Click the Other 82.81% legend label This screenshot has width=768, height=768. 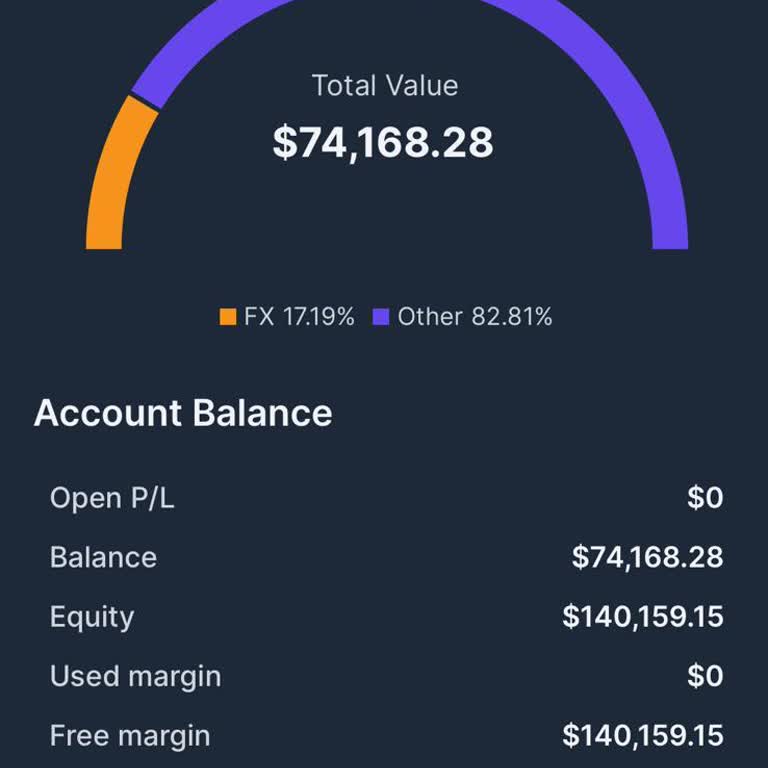pos(474,317)
